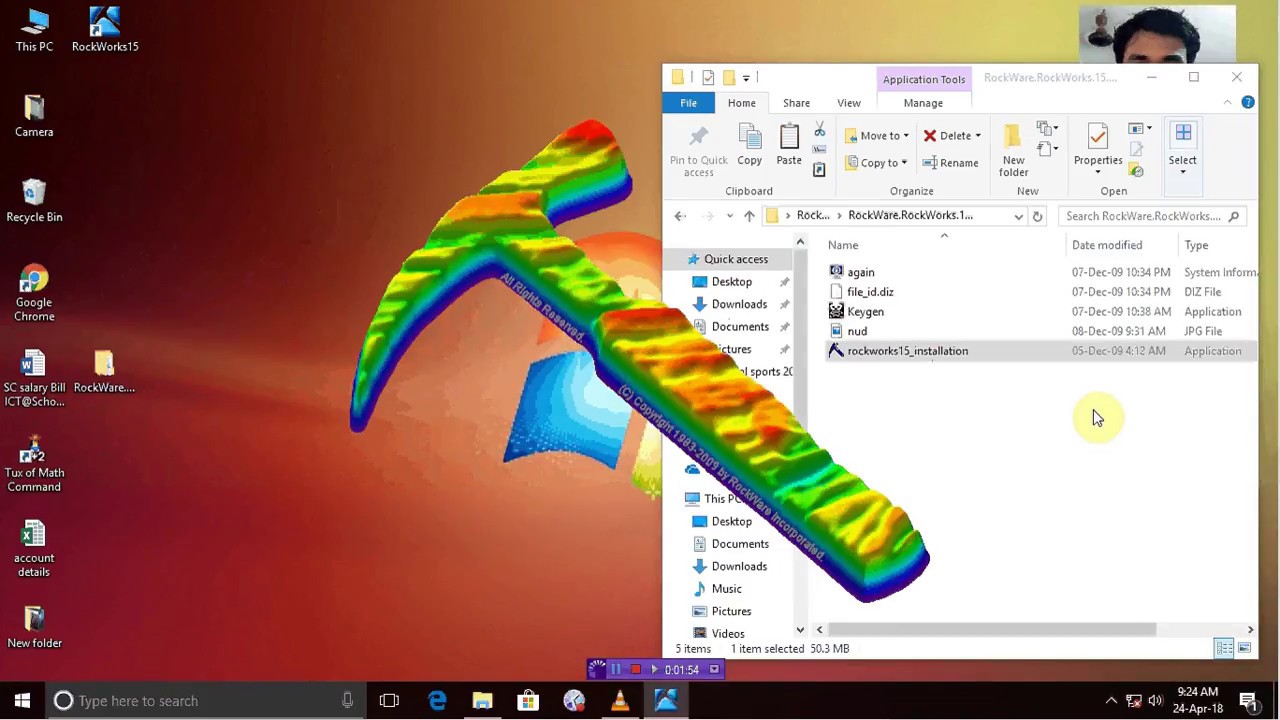Expand the Select dropdown in ribbon
Screen dimensions: 1280x720
point(1182,172)
